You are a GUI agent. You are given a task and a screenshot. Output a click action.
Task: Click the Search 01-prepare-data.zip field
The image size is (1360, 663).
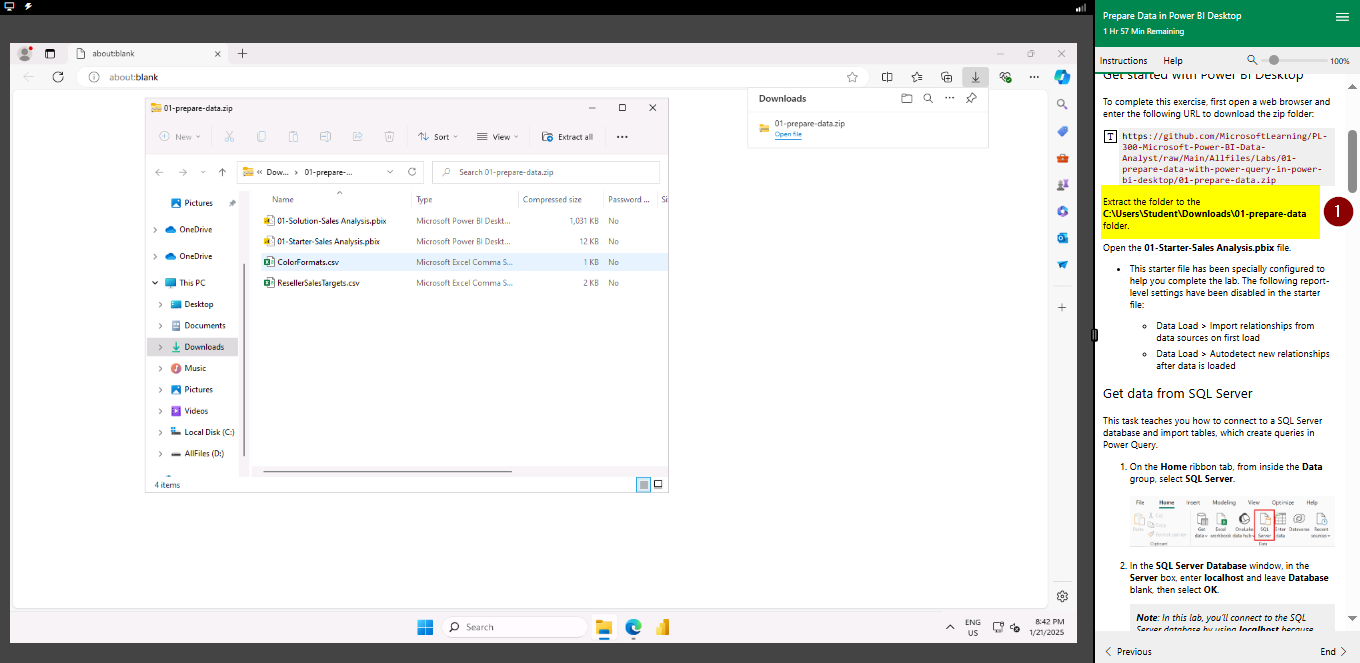(546, 172)
